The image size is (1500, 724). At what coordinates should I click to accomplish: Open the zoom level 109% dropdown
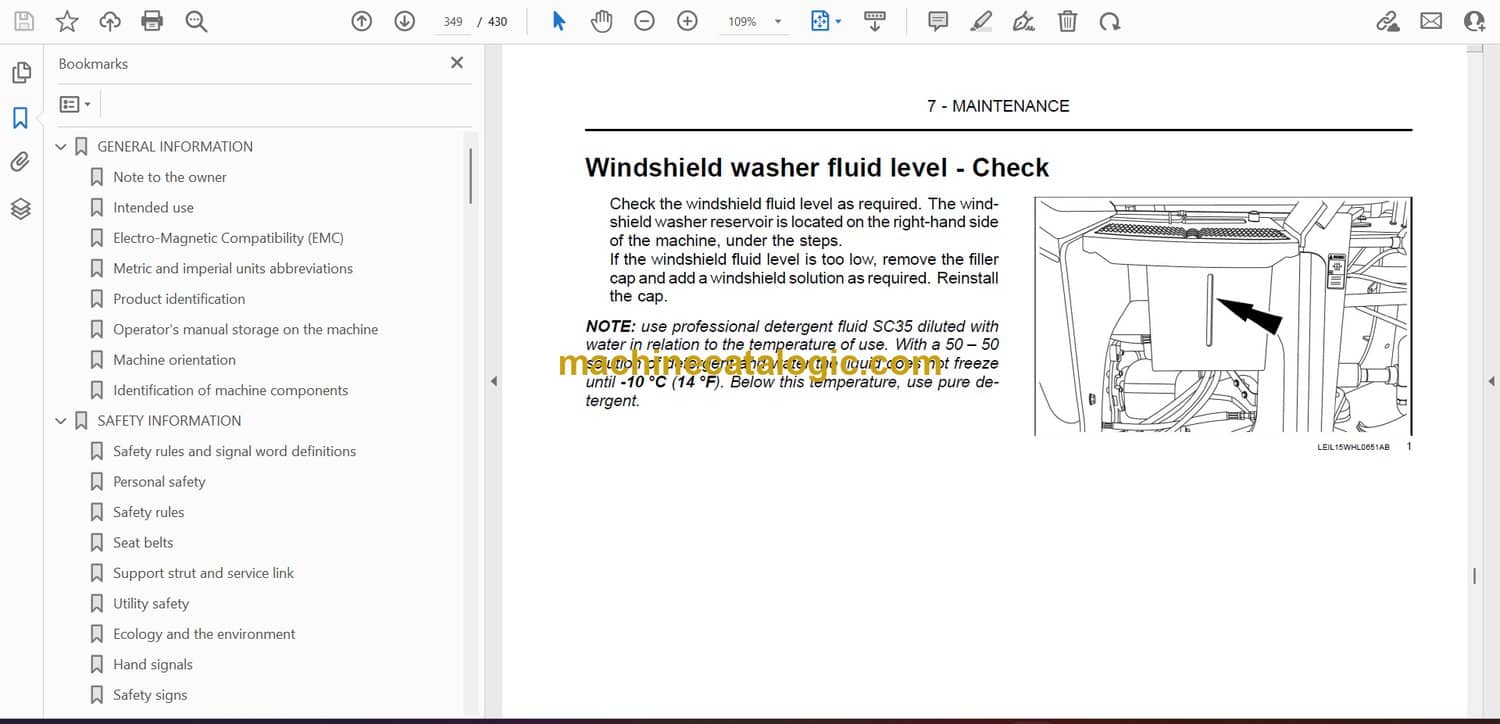(777, 21)
